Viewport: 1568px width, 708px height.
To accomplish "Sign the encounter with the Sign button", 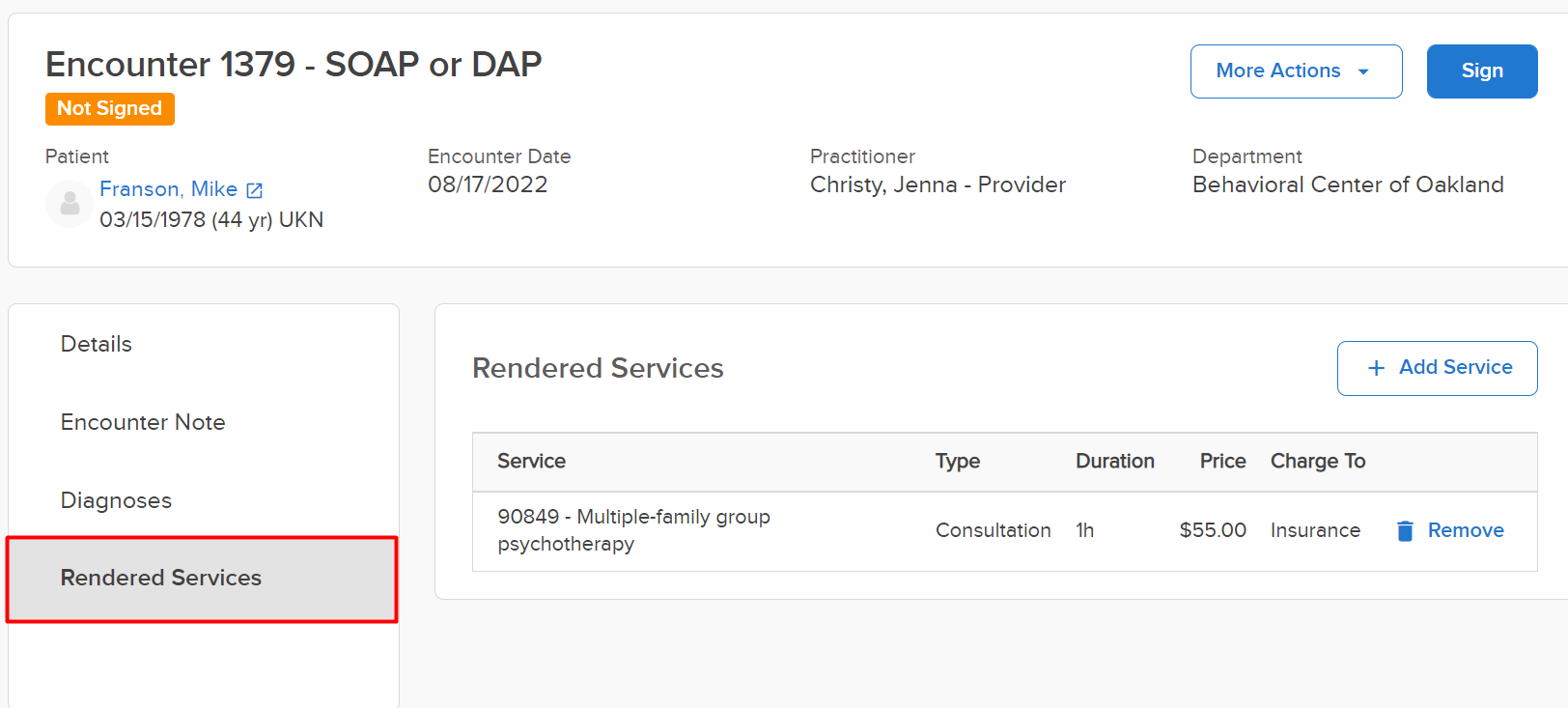I will (x=1482, y=71).
